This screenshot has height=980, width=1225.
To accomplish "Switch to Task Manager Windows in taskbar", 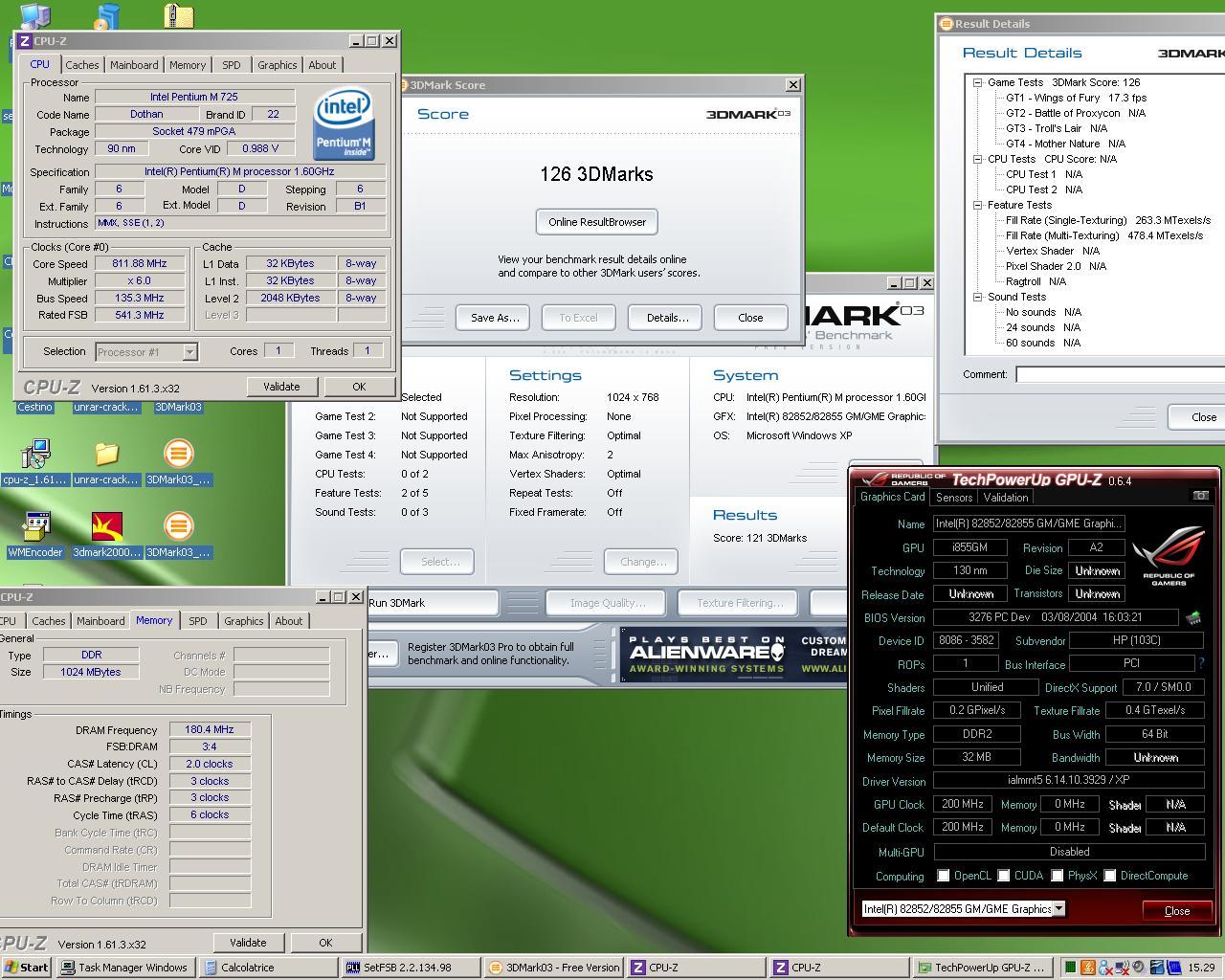I will coord(124,968).
